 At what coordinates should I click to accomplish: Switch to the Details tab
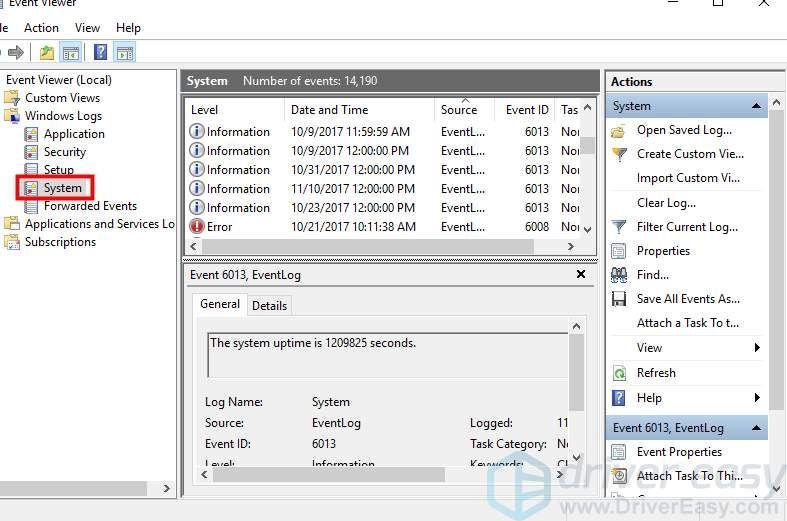(269, 306)
